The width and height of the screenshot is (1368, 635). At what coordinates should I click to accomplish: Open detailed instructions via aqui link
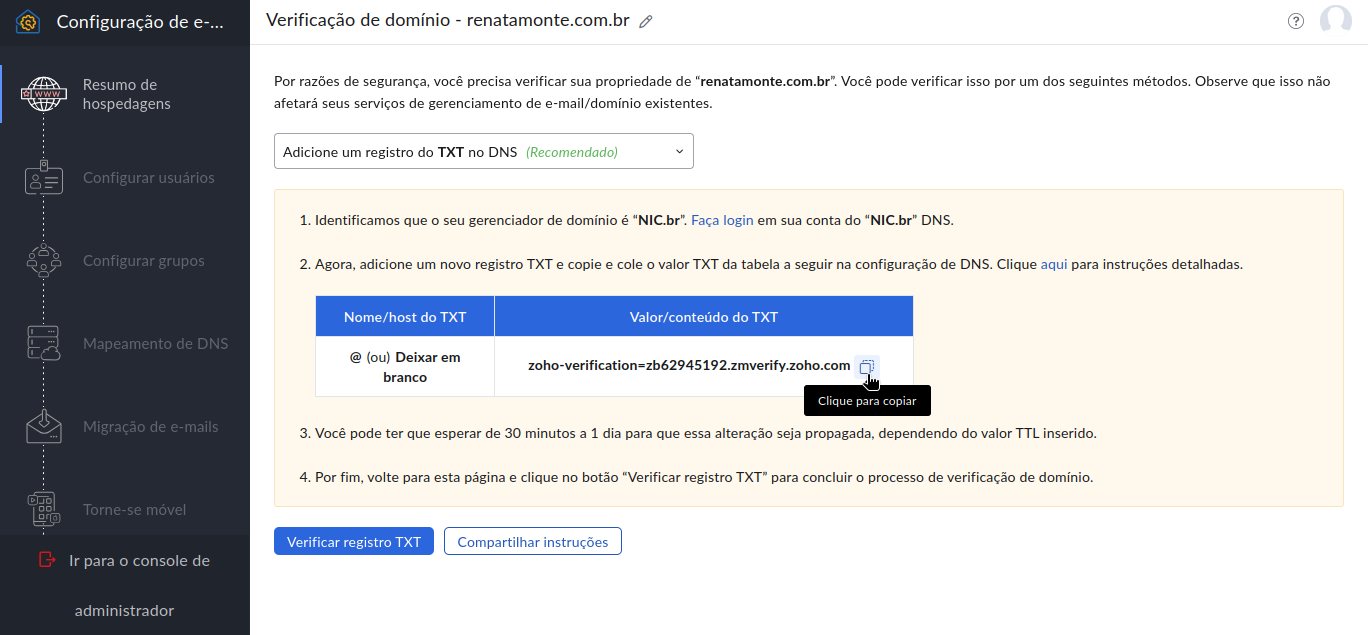pyautogui.click(x=1054, y=265)
